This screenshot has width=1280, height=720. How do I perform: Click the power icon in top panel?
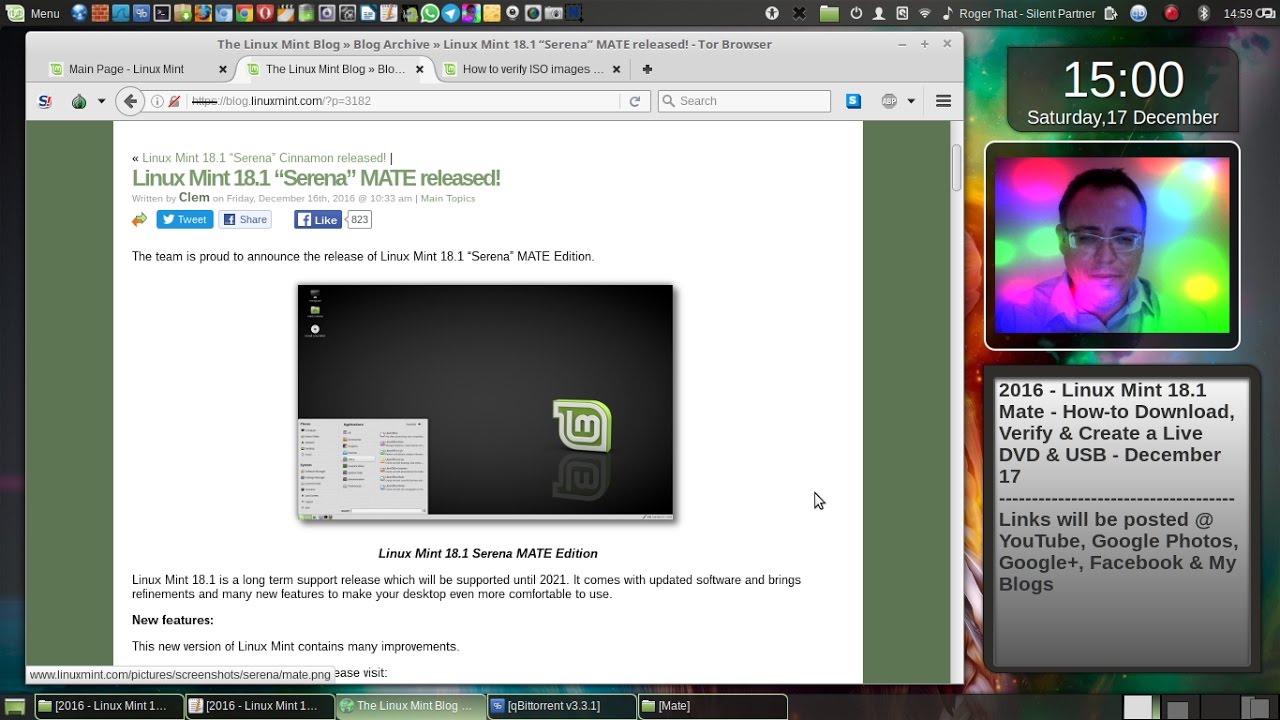coord(856,13)
